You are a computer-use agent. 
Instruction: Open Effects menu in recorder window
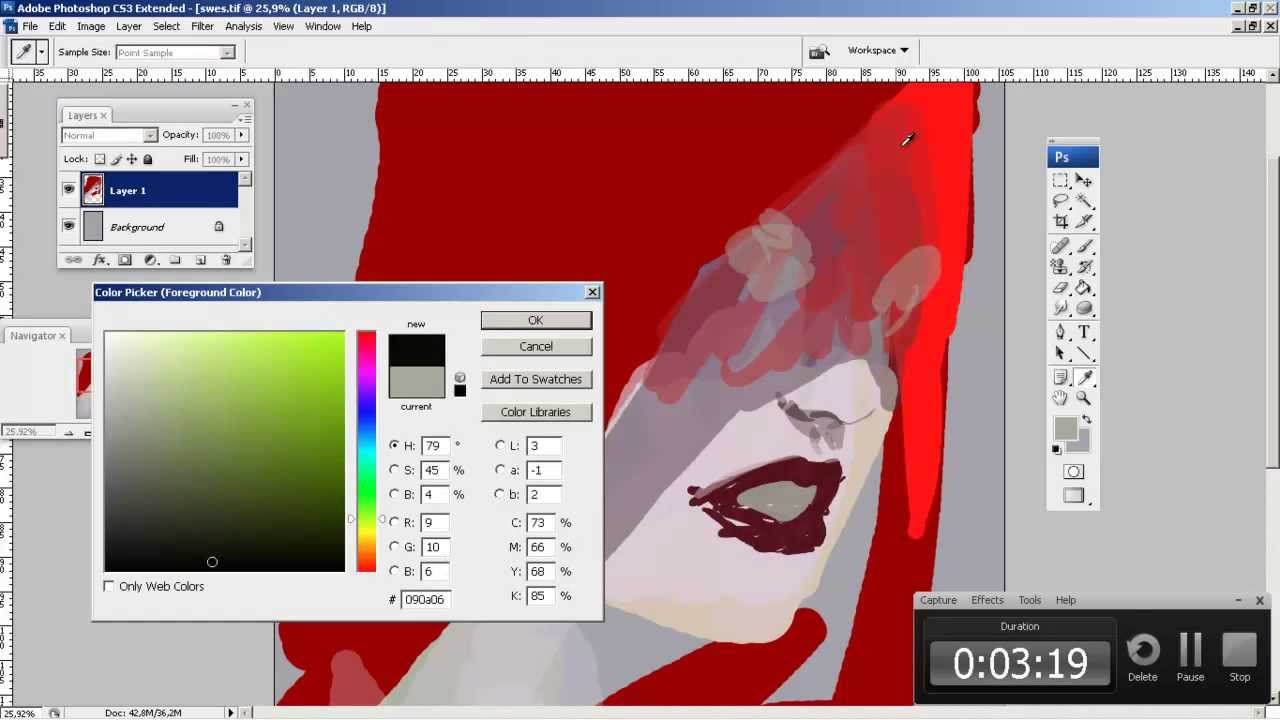987,600
